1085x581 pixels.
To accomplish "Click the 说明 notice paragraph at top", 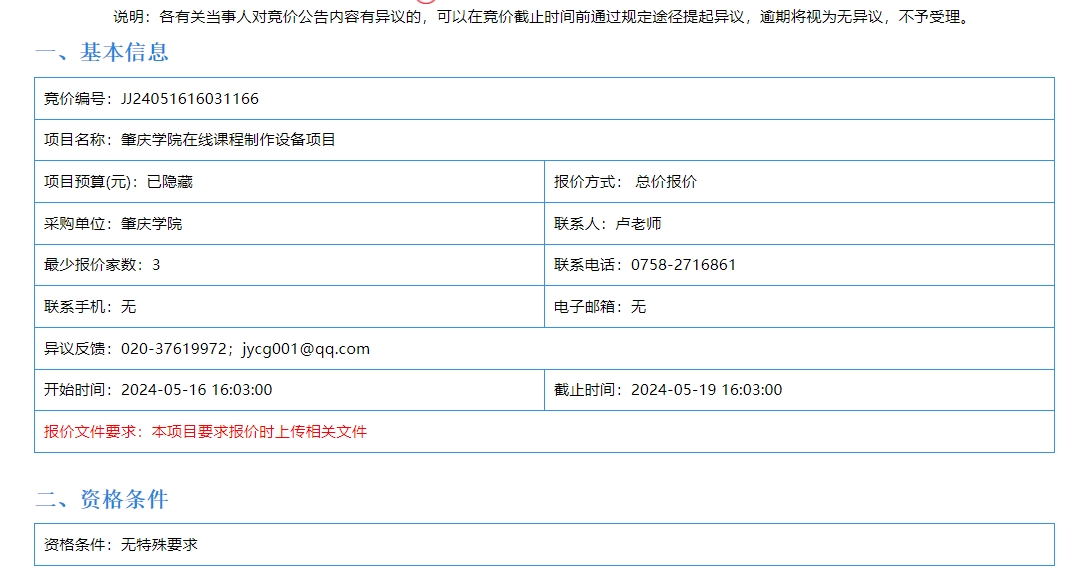I will pos(541,17).
